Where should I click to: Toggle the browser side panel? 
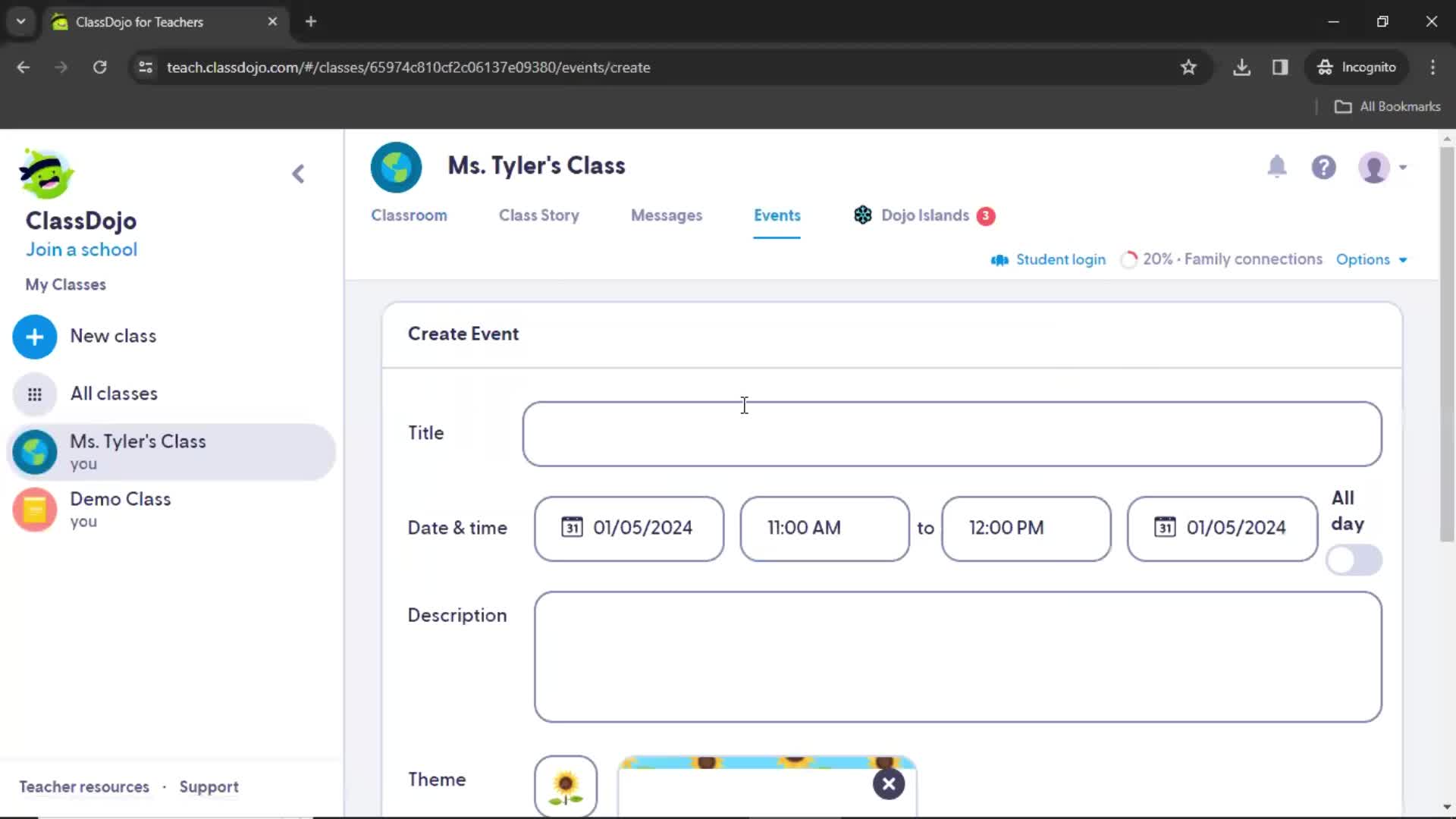click(x=1280, y=67)
